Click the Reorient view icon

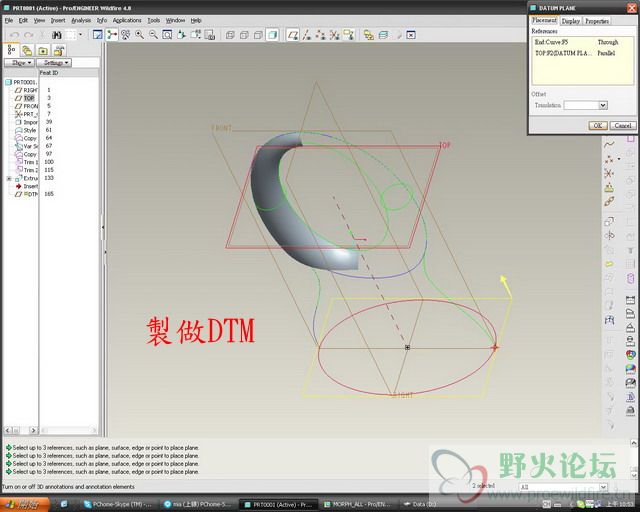pos(181,35)
